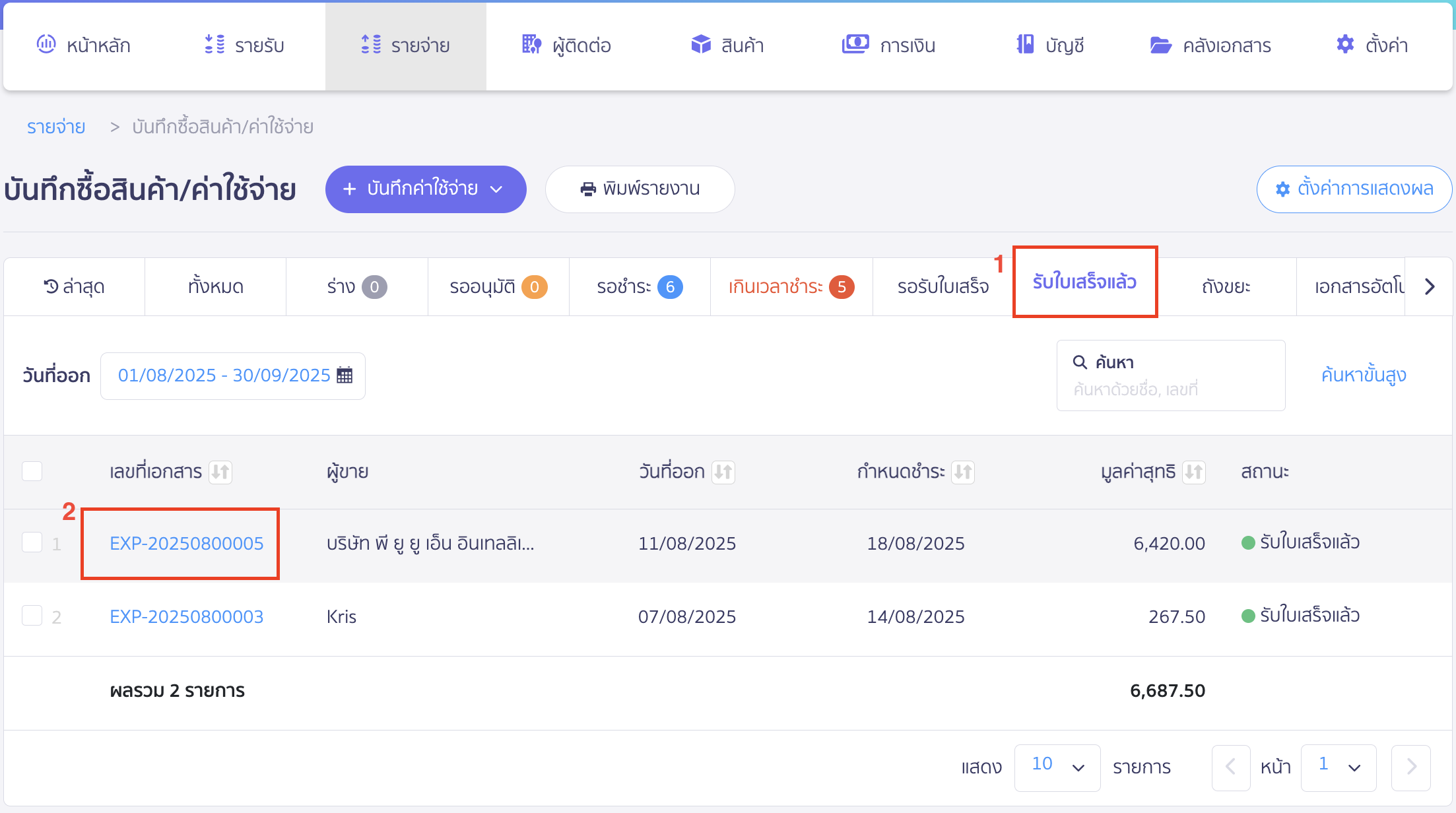Sort documents by วันที่ออก date
Viewport: 1456px width, 813px height.
[723, 472]
